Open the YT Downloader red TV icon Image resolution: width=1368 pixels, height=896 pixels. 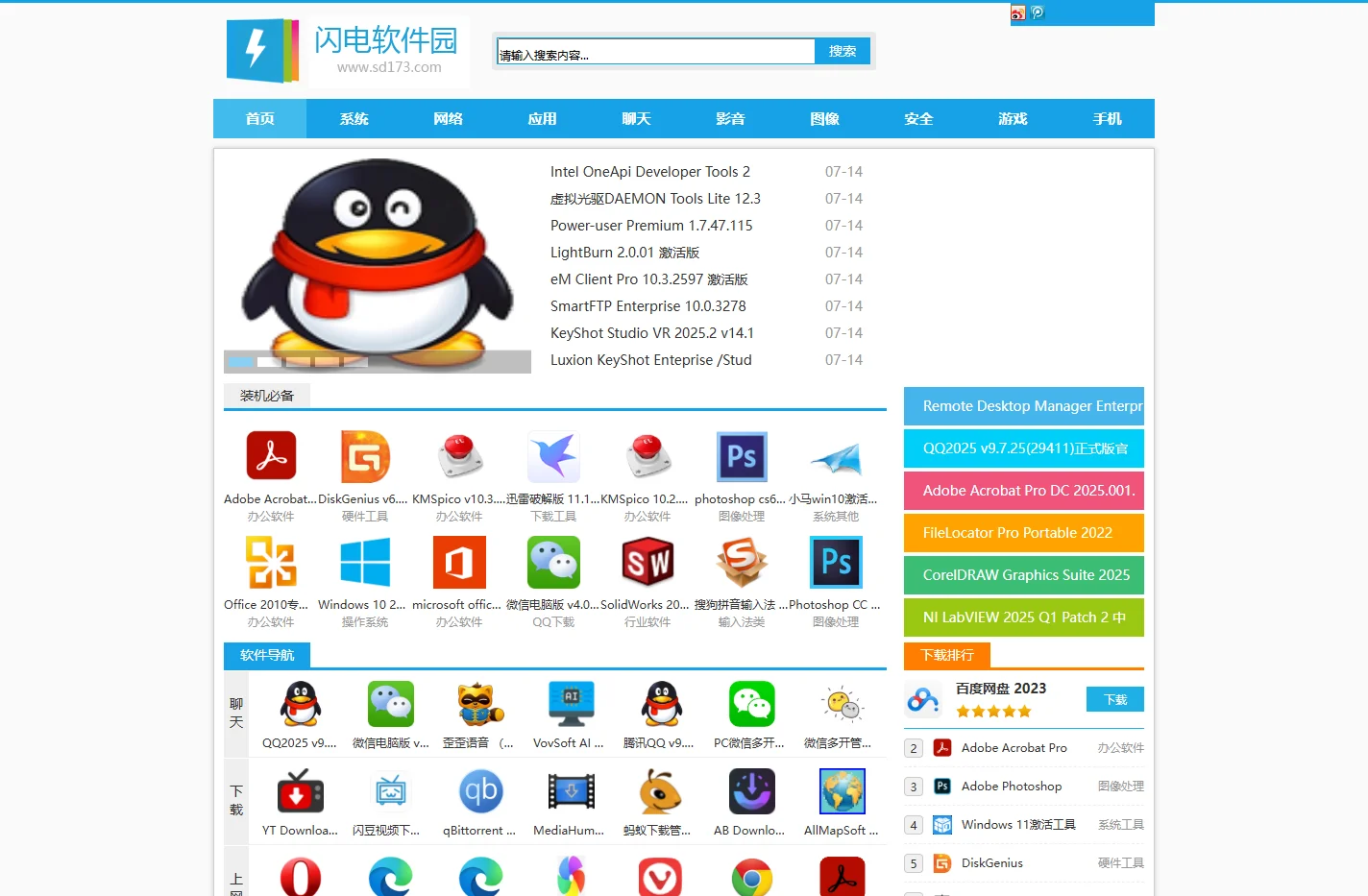tap(300, 791)
